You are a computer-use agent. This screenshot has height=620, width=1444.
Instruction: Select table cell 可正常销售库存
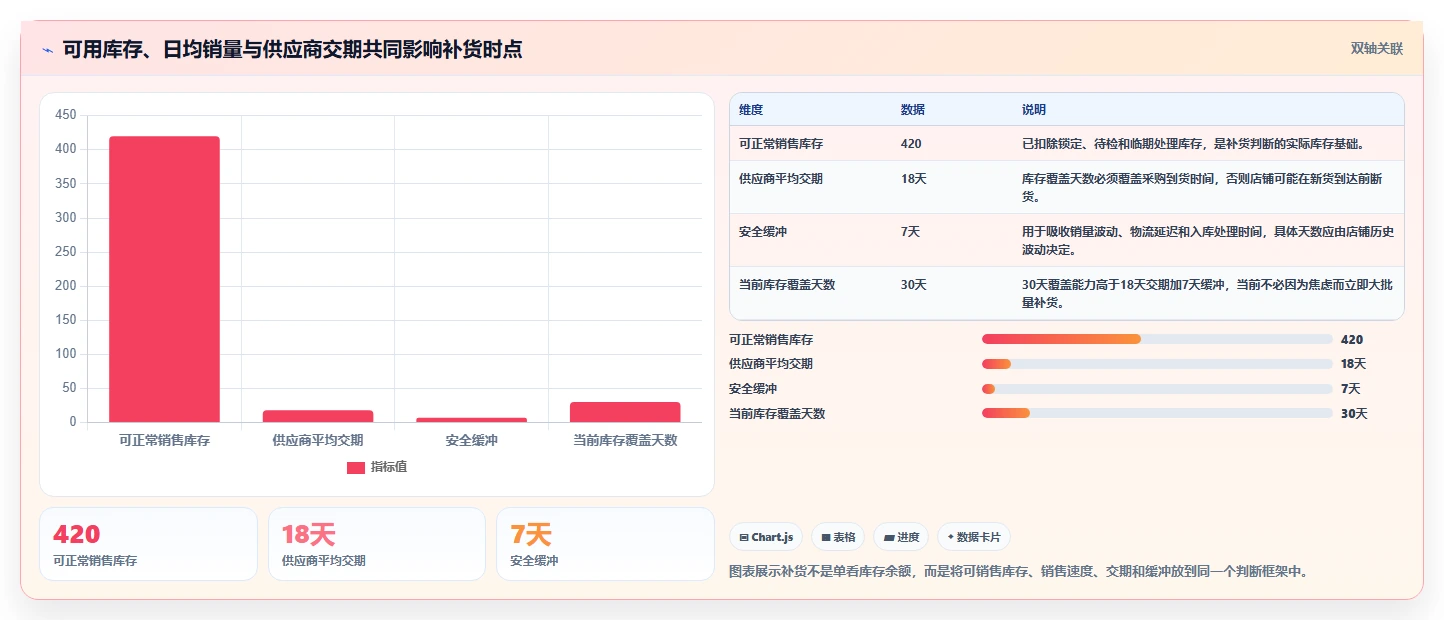click(781, 144)
